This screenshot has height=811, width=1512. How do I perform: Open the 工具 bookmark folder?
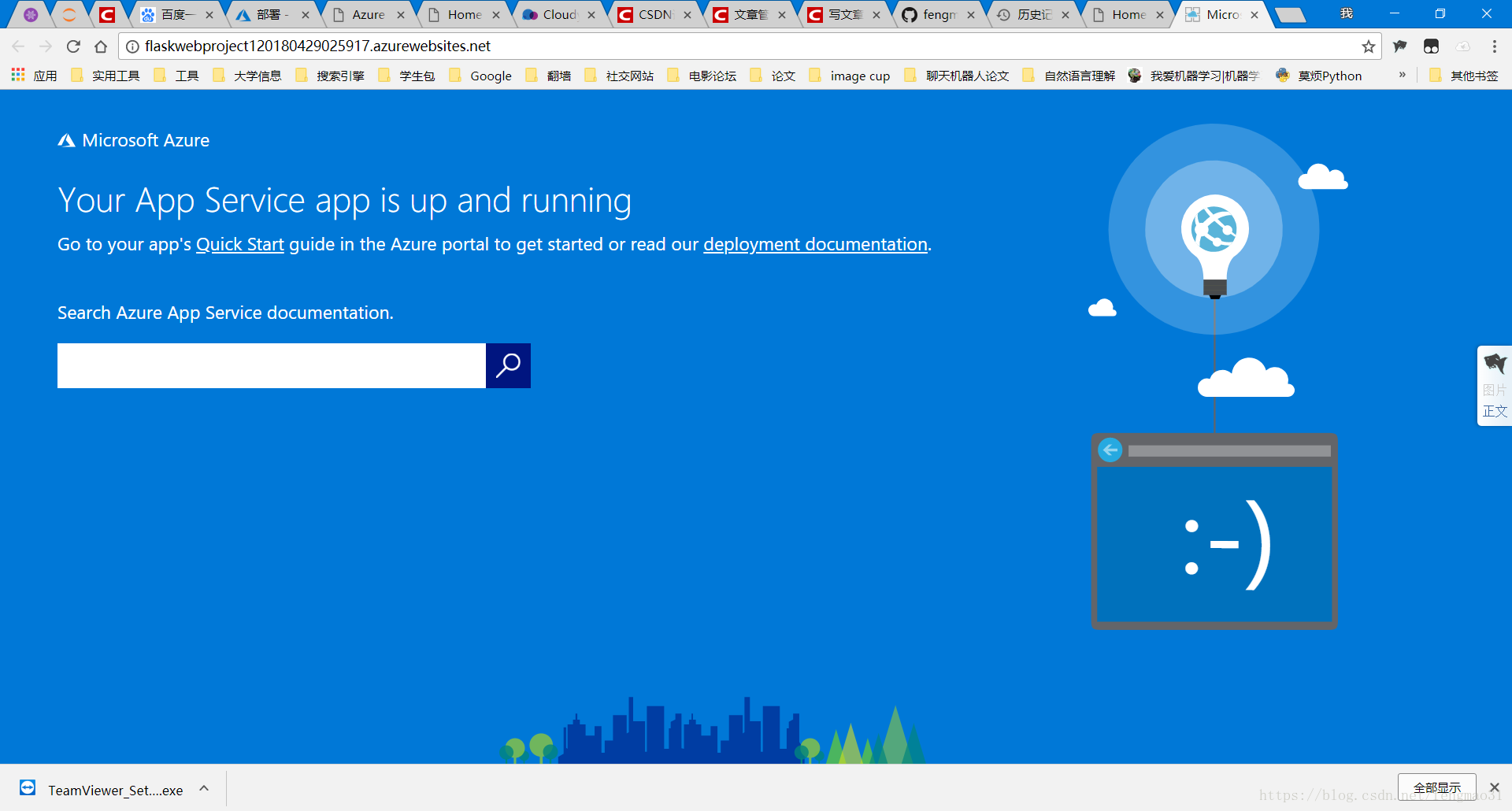click(x=176, y=76)
